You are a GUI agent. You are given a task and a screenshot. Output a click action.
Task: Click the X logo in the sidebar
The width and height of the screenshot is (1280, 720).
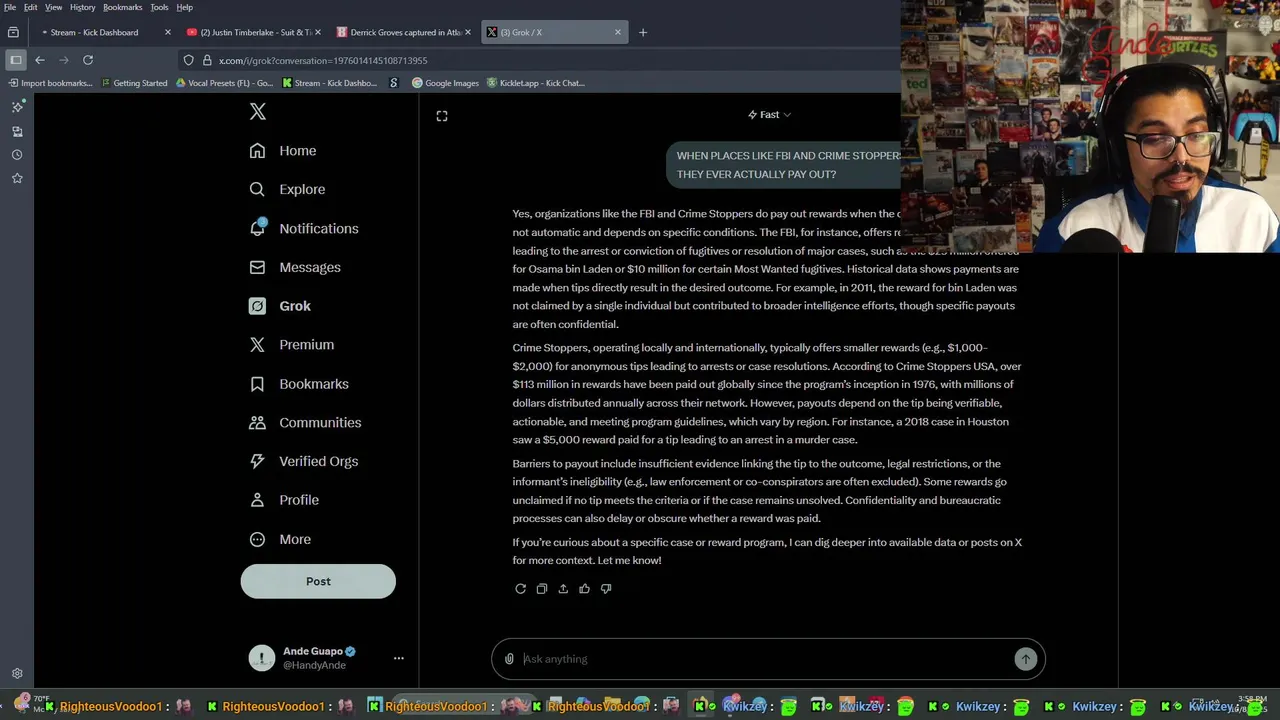(x=258, y=112)
